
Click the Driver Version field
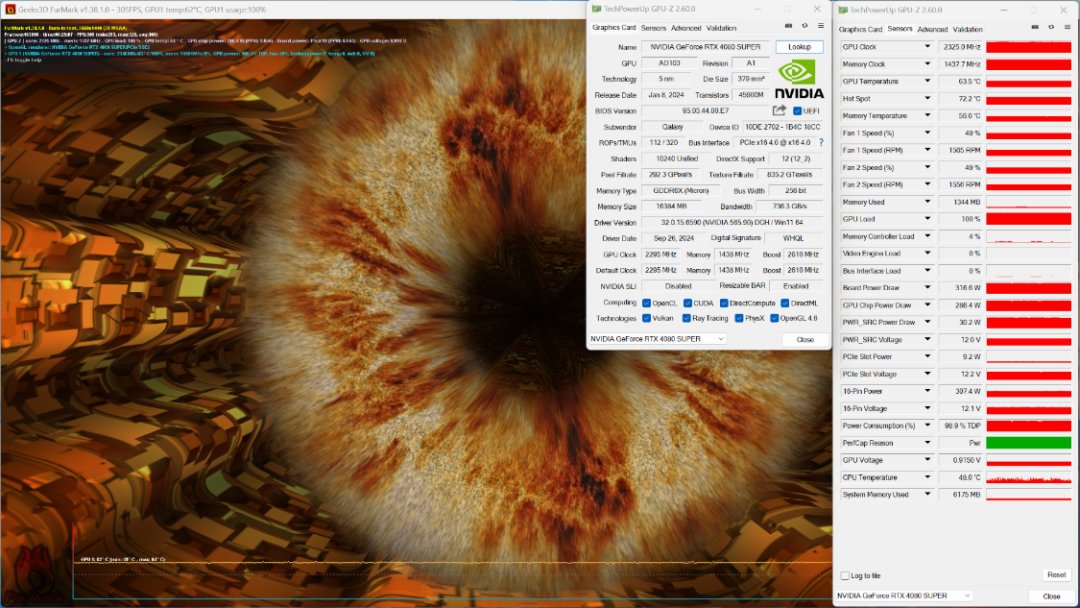[x=732, y=222]
